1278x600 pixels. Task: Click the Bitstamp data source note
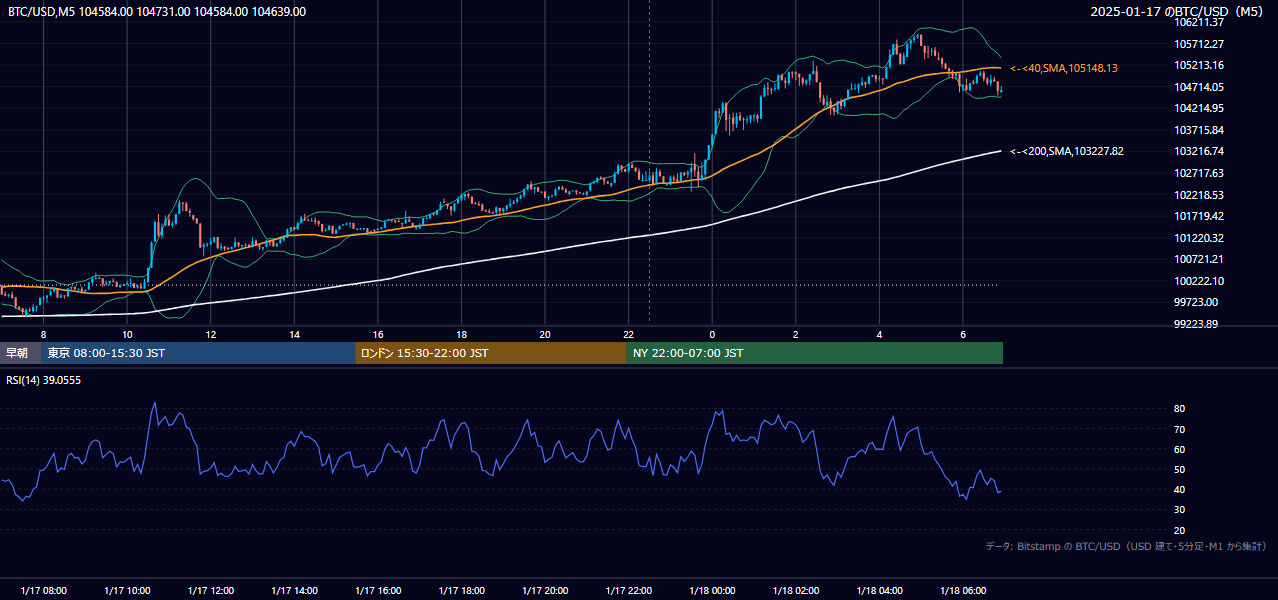point(1126,546)
